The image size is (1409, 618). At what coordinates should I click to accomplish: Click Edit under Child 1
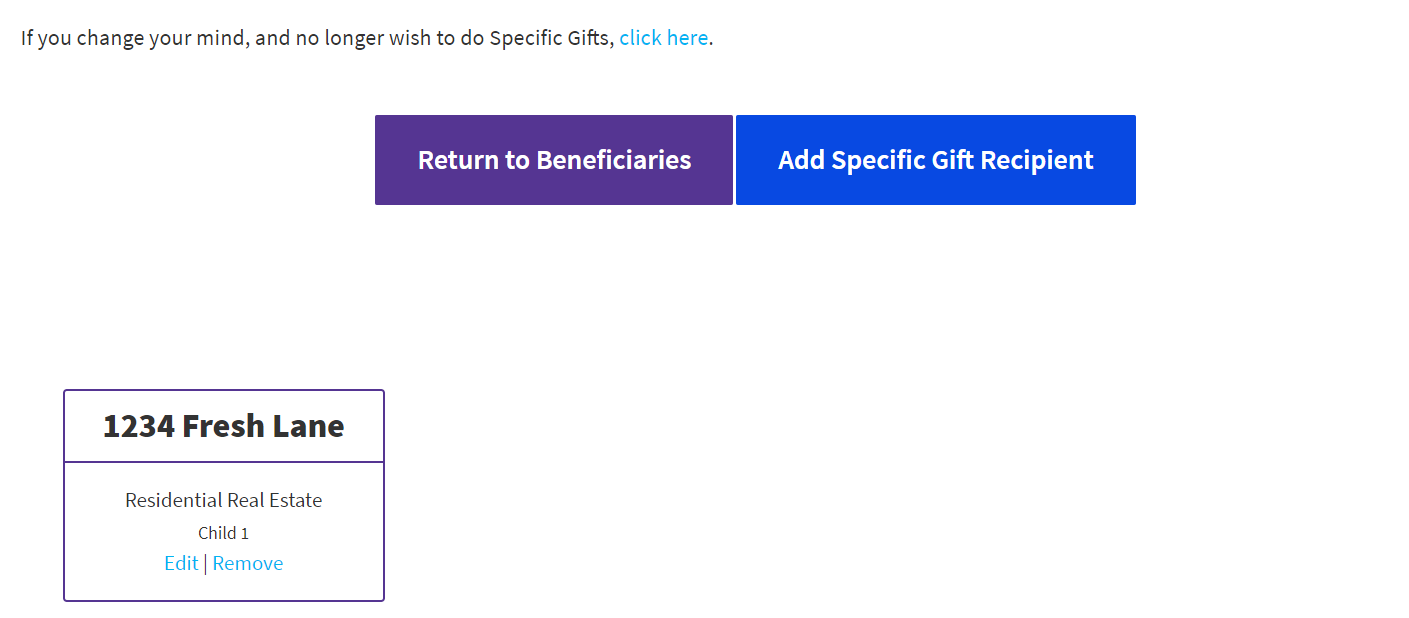[181, 563]
